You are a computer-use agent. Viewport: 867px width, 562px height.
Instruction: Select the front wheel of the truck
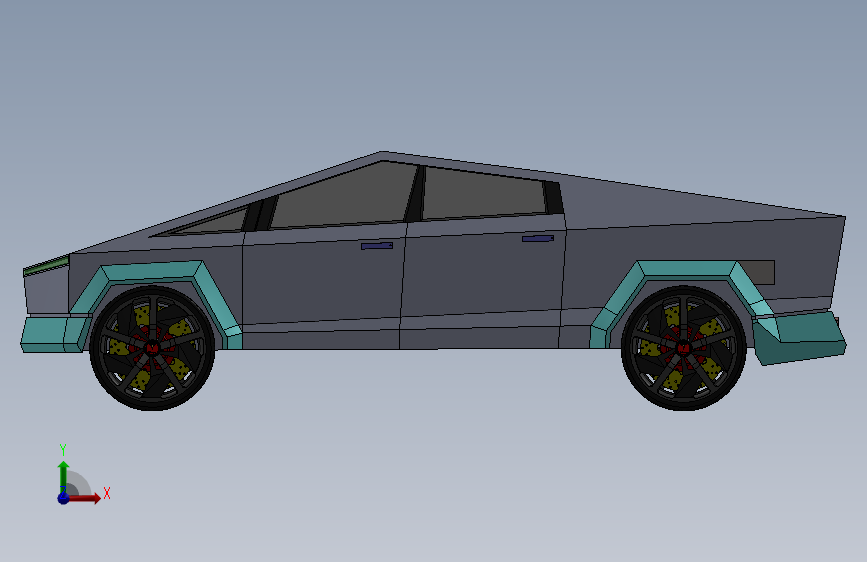pyautogui.click(x=152, y=348)
